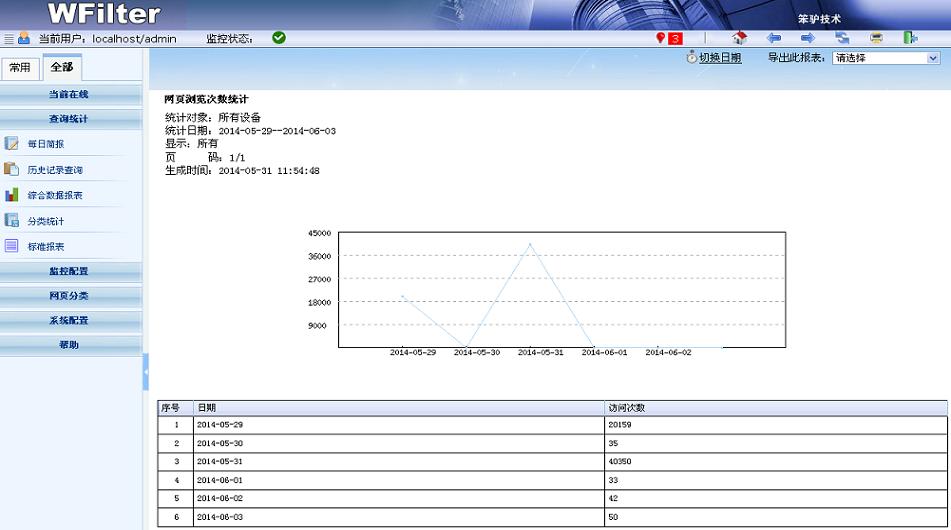Click the home icon in the top toolbar
Viewport: 951px width, 530px height.
pyautogui.click(x=740, y=38)
